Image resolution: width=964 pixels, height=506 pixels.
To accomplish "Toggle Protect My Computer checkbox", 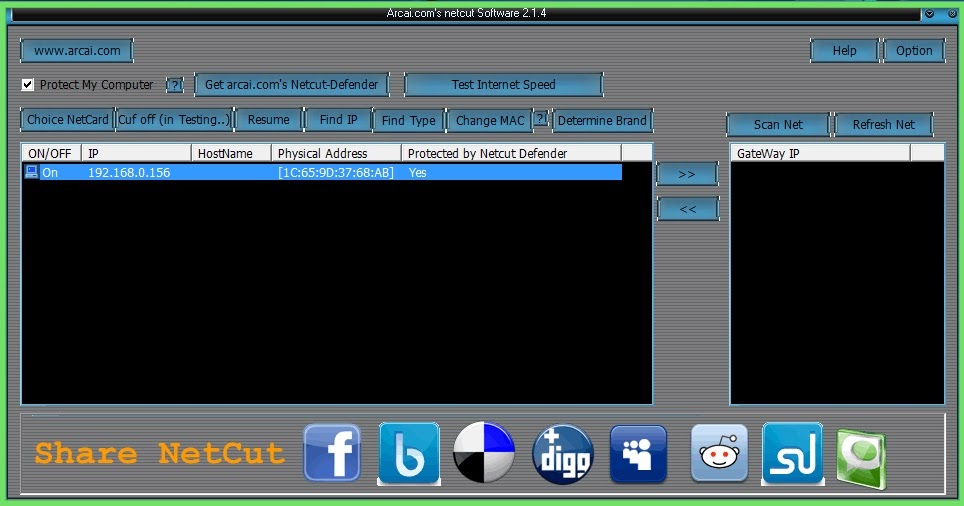I will (x=28, y=84).
